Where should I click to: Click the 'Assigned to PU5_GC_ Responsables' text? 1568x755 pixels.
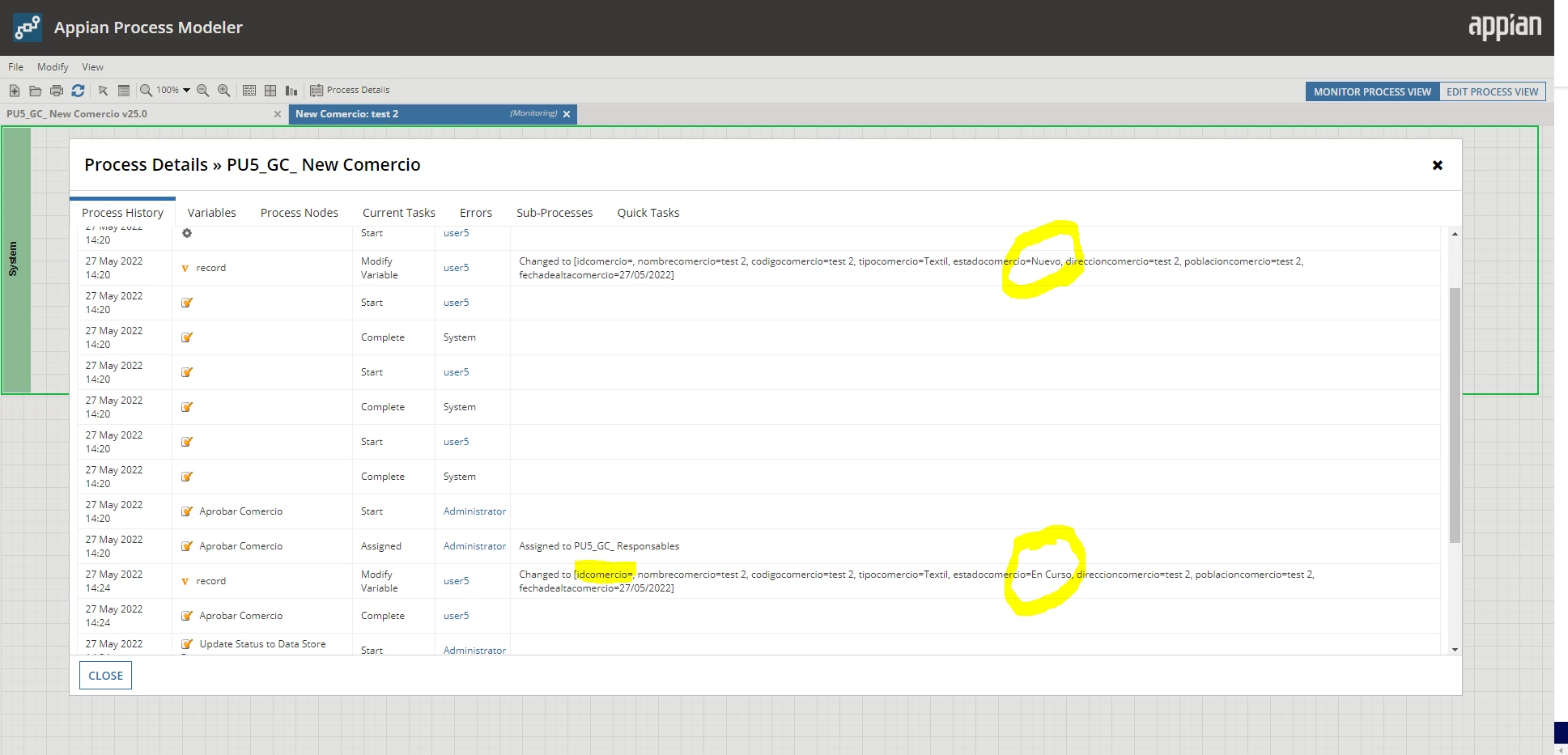click(x=599, y=546)
